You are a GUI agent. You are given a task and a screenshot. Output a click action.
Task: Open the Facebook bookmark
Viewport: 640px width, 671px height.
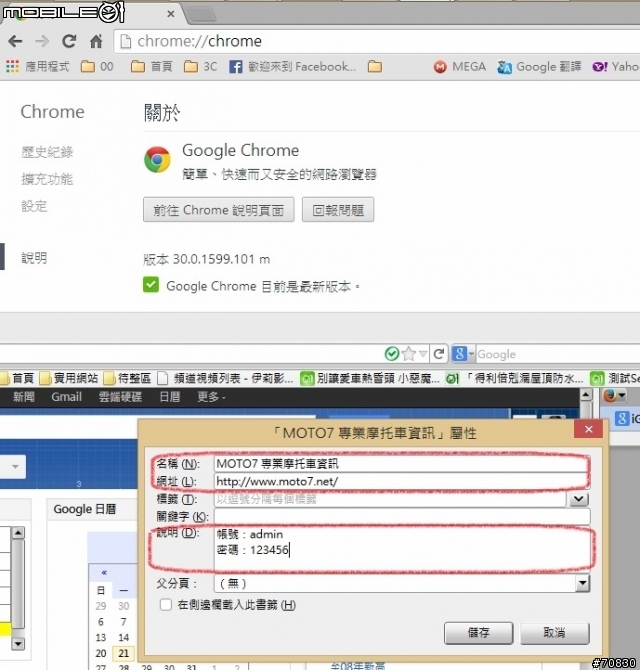pyautogui.click(x=293, y=66)
